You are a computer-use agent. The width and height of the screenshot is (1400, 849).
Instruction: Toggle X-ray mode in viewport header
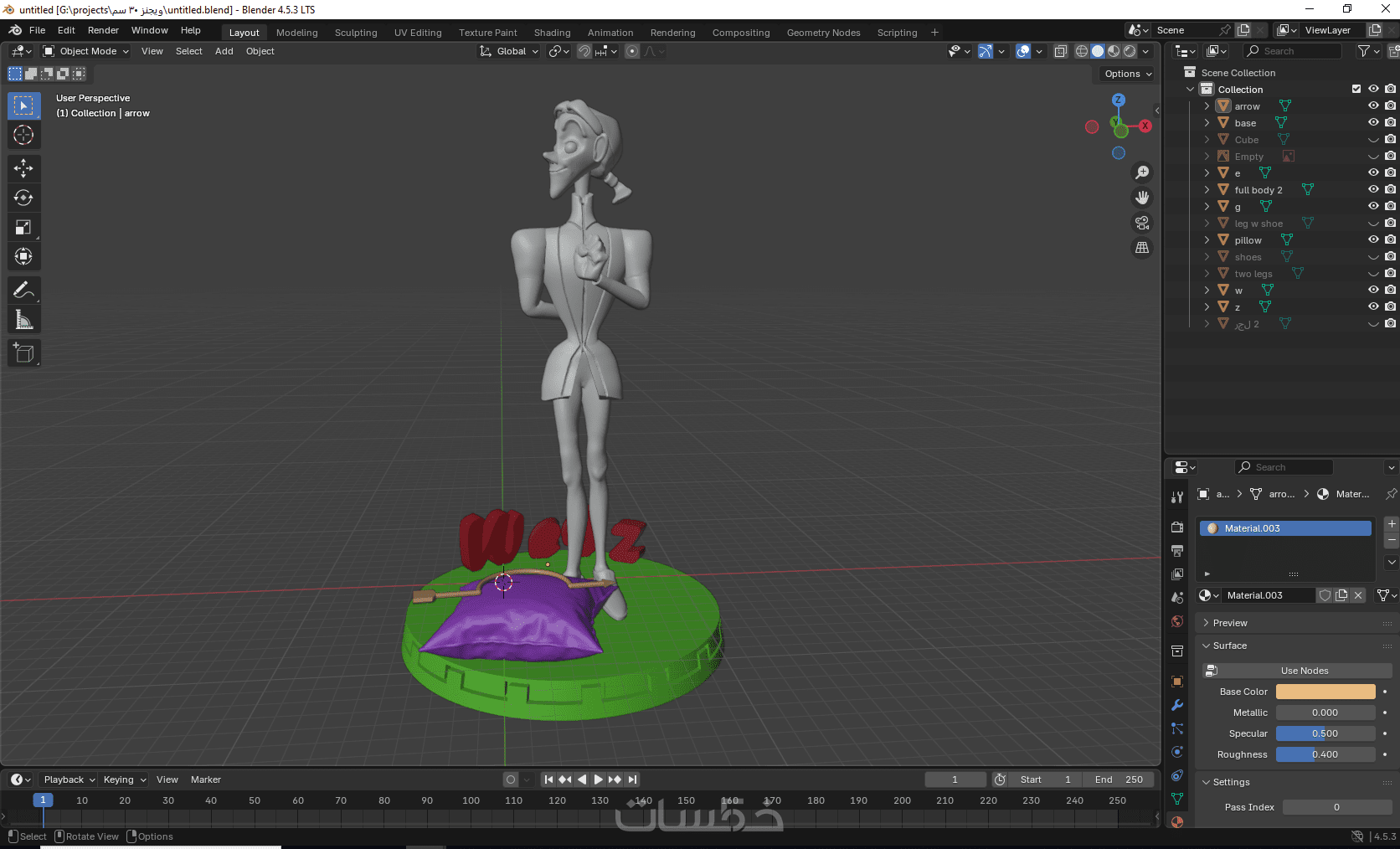1061,51
